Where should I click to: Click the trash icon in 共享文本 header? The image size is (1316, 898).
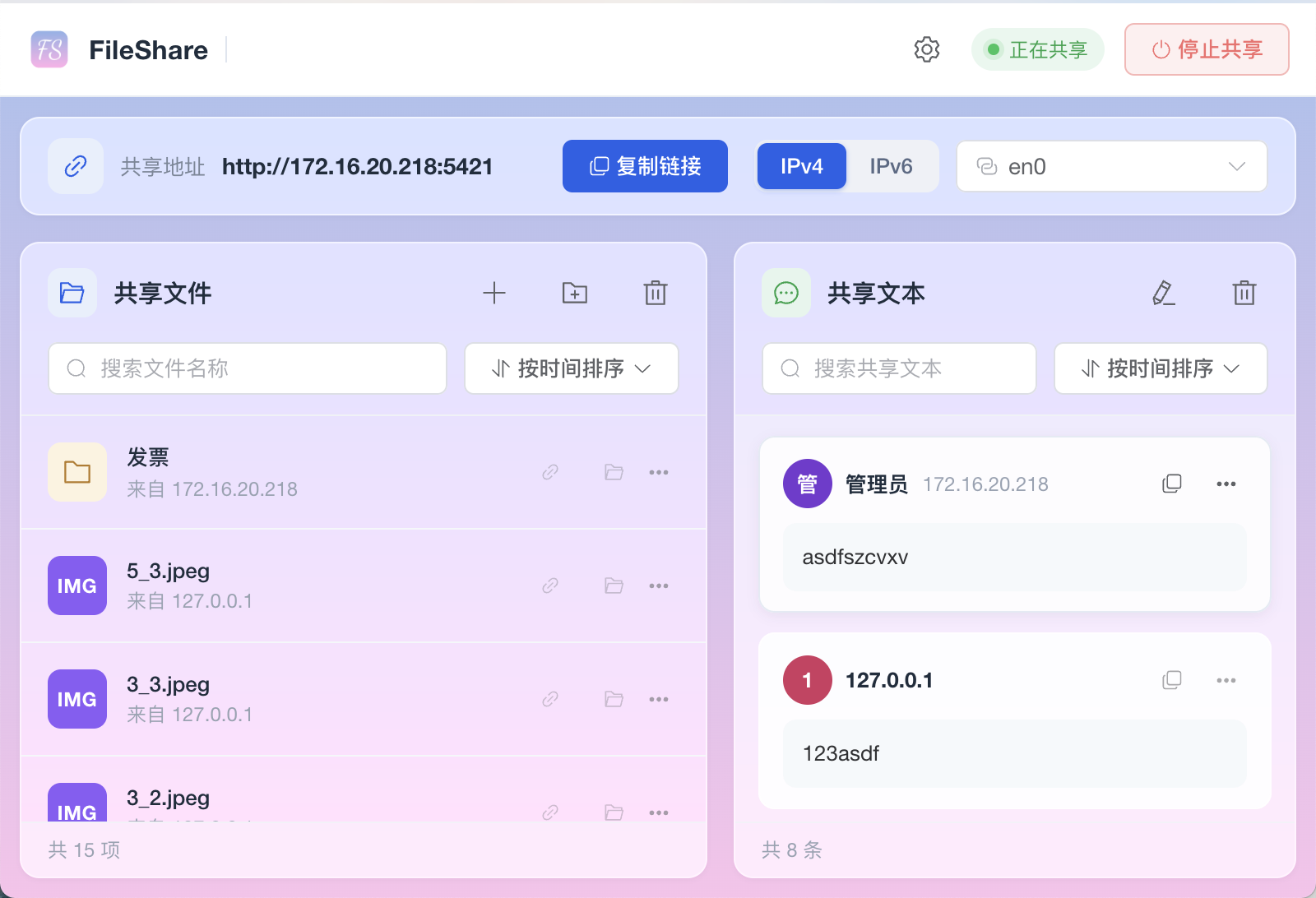coord(1244,293)
